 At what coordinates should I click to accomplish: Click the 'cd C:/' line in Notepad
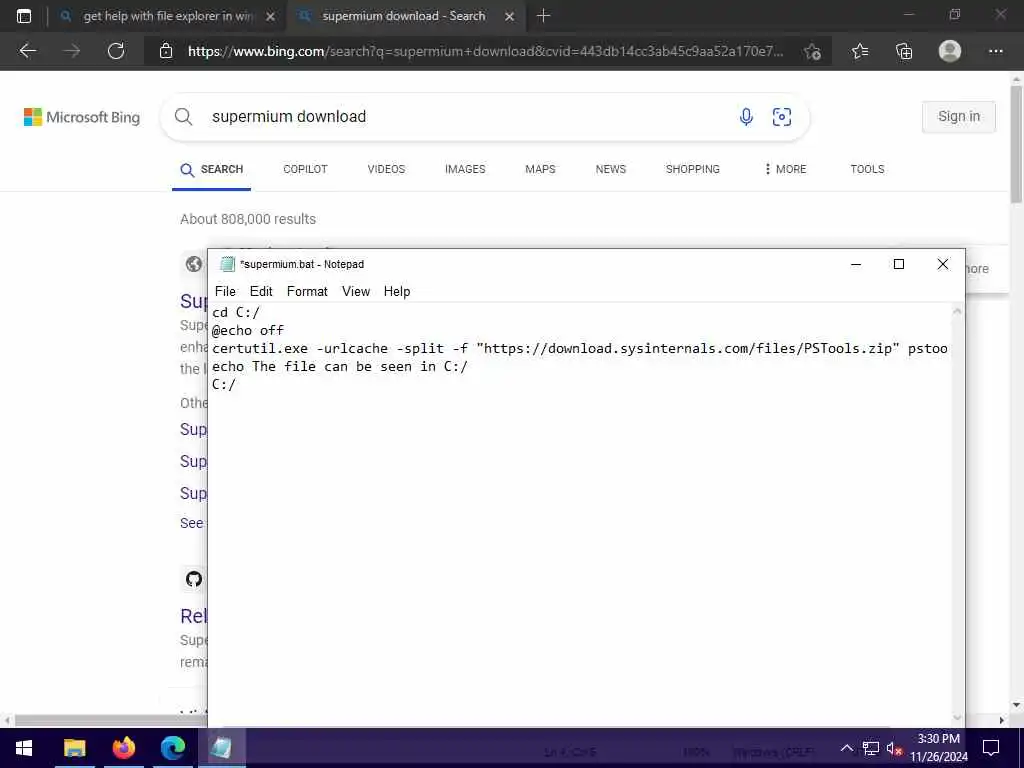[x=236, y=312]
